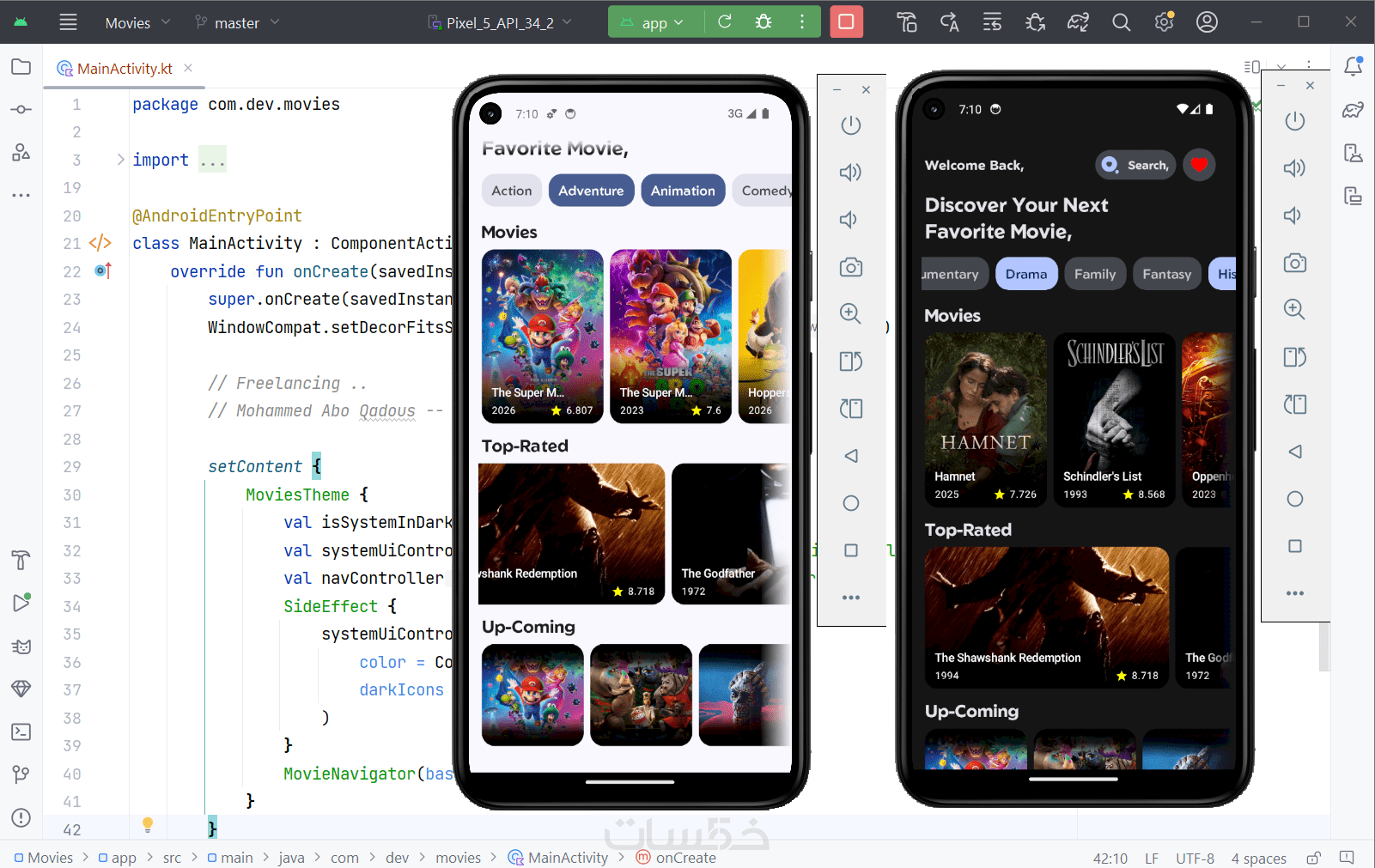Open the Terminal tool window
This screenshot has height=868, width=1375.
[21, 731]
